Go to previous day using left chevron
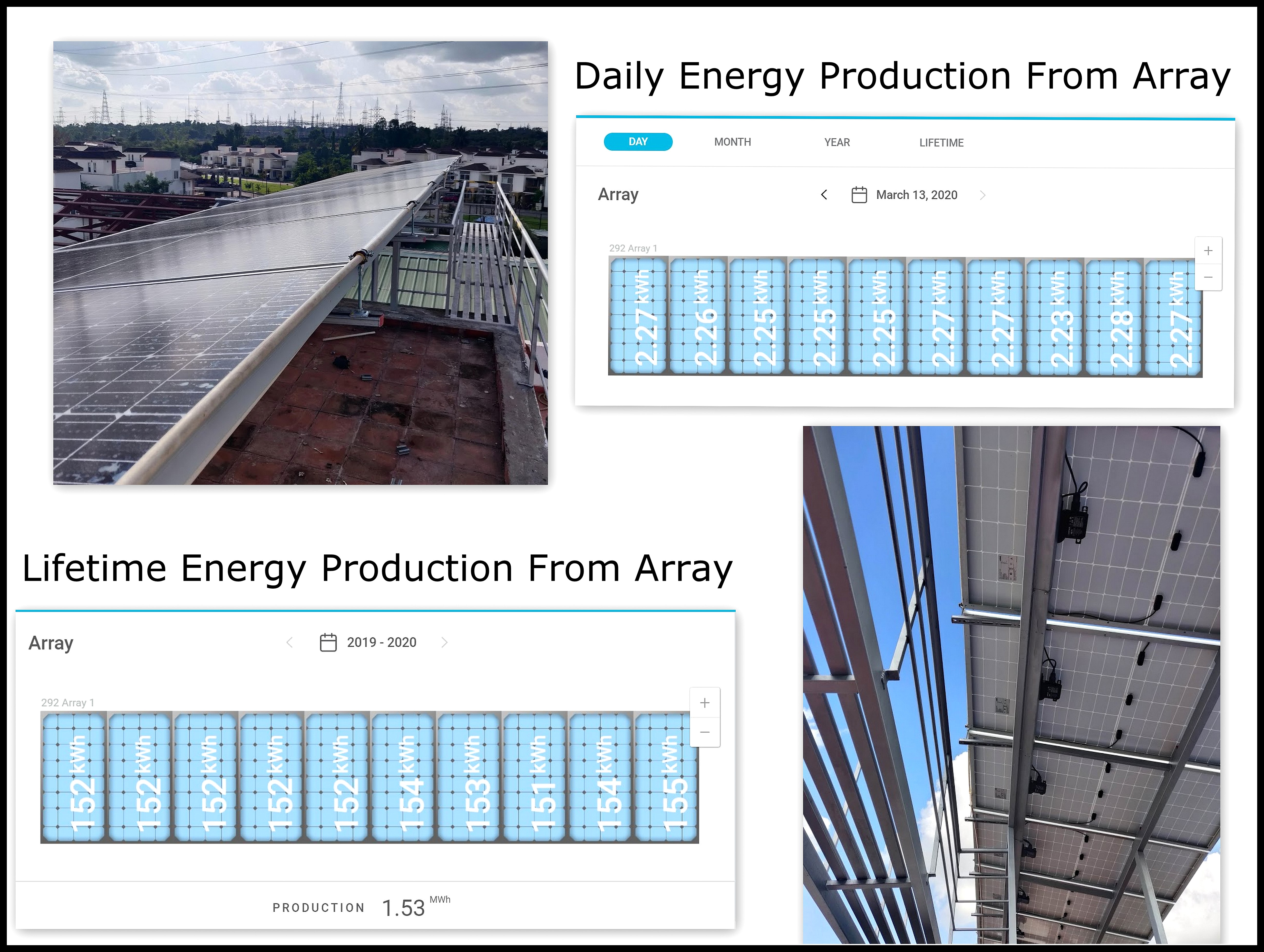 (x=824, y=195)
